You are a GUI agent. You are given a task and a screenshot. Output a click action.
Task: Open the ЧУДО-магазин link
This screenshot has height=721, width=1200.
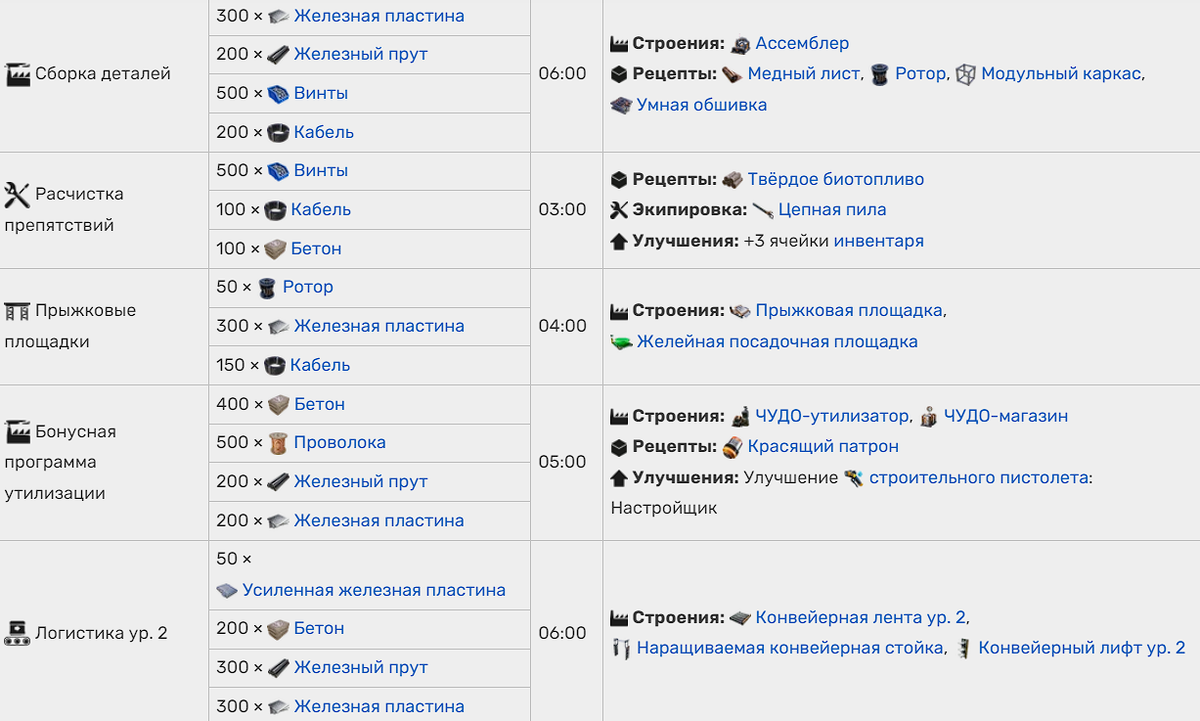pos(1007,417)
